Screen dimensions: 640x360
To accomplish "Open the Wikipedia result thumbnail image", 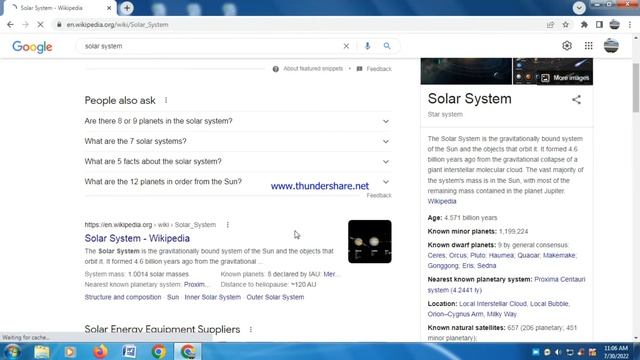I will (x=370, y=242).
